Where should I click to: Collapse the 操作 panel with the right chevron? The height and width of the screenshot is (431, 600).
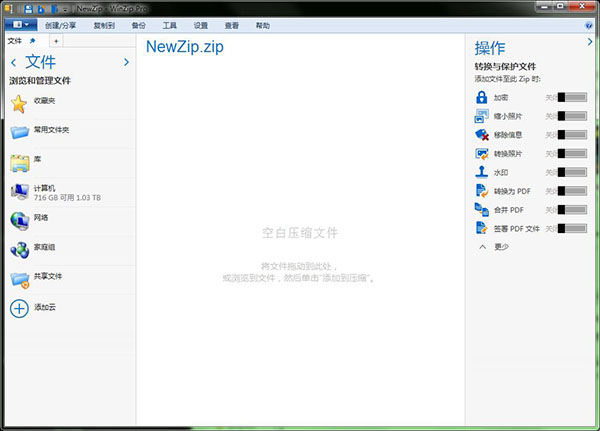(590, 41)
